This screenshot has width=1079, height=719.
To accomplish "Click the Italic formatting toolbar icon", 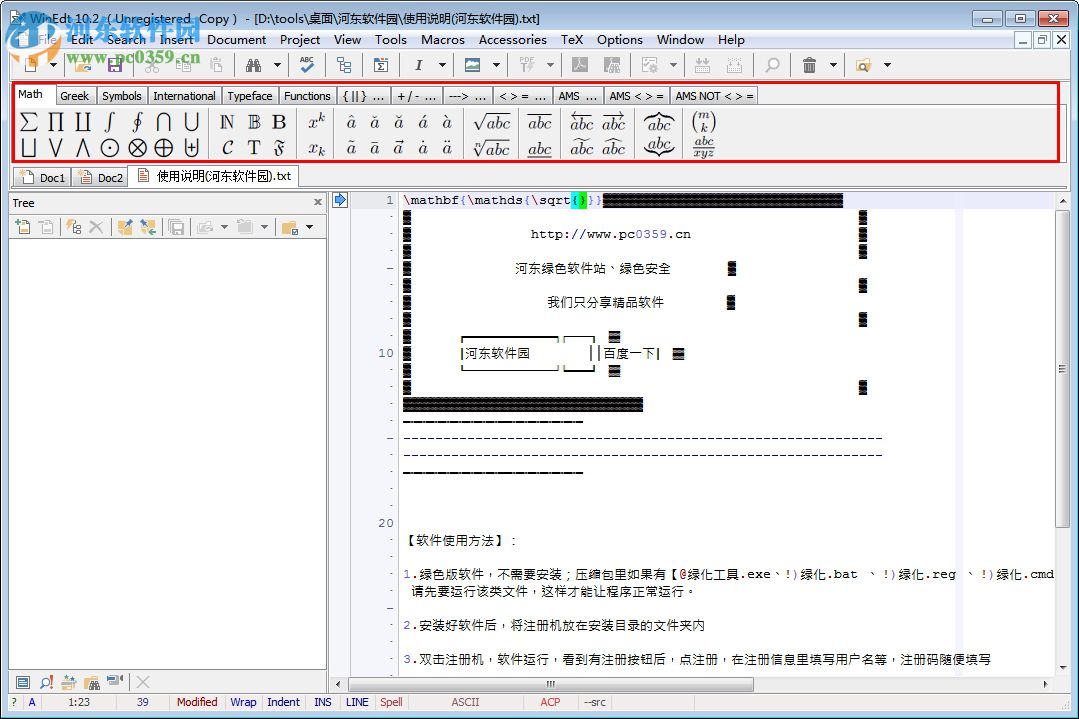I will coord(420,65).
